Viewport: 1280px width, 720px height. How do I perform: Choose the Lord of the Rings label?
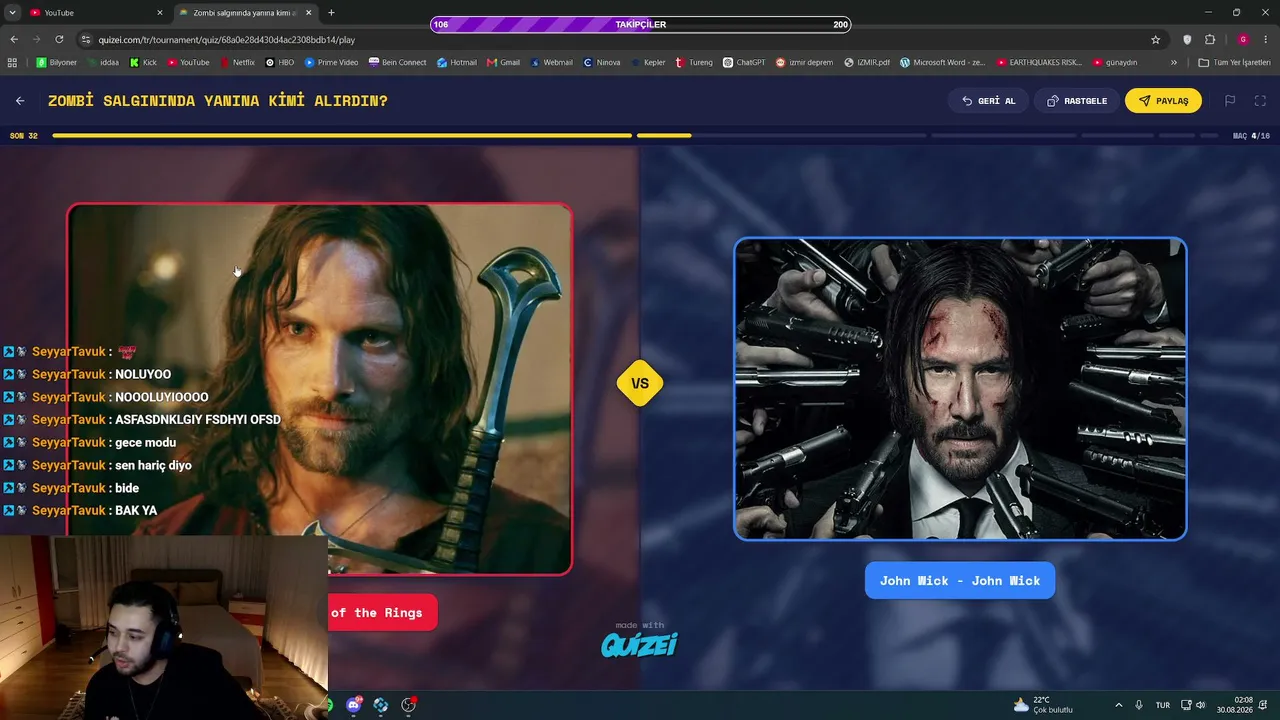(382, 613)
